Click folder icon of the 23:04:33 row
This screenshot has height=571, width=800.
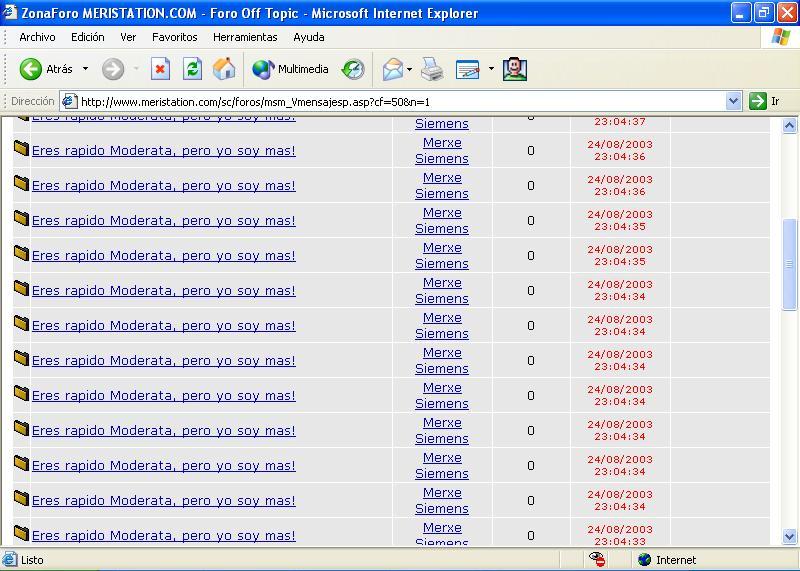[x=21, y=533]
